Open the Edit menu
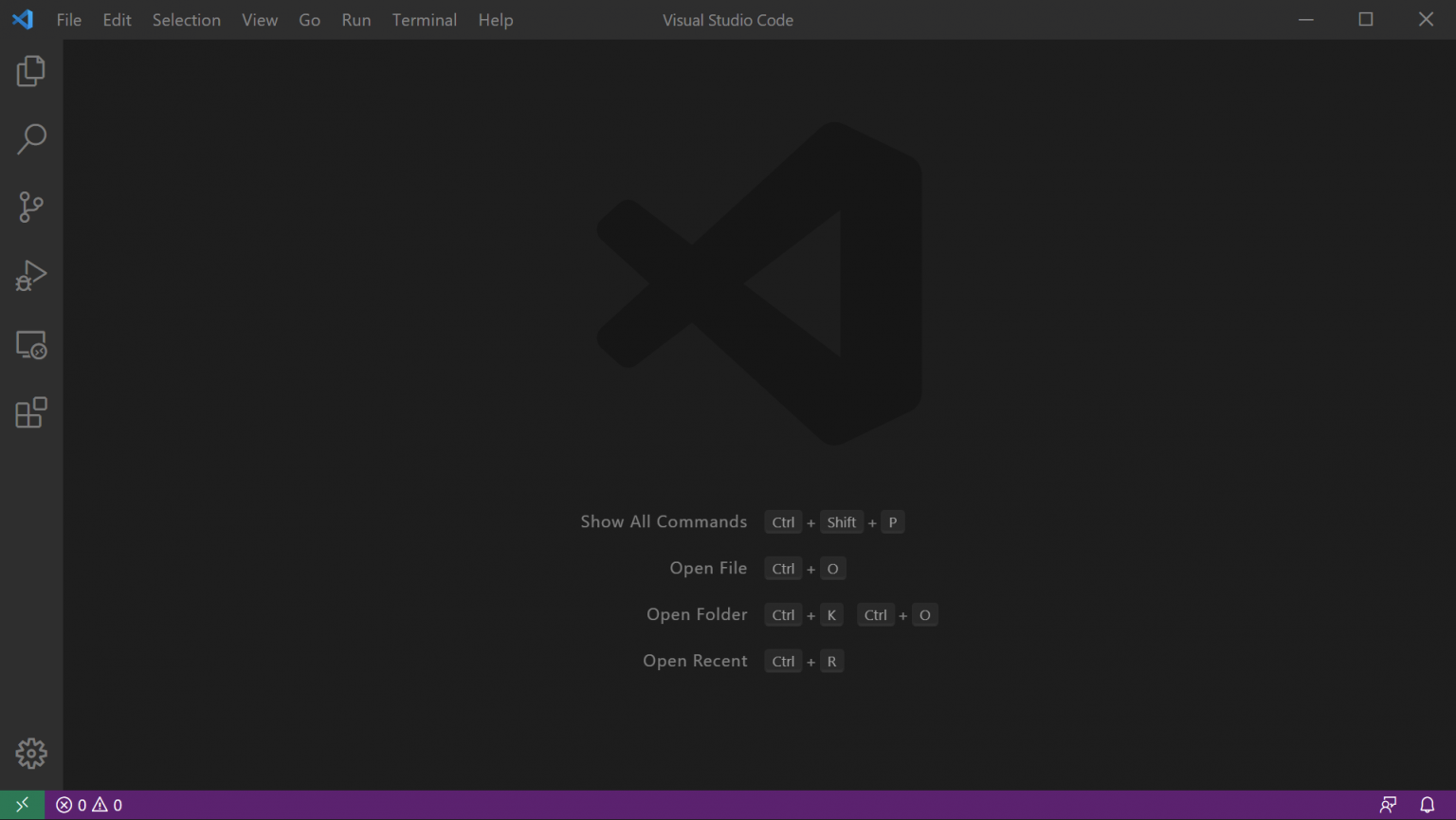The image size is (1456, 820). (x=118, y=20)
